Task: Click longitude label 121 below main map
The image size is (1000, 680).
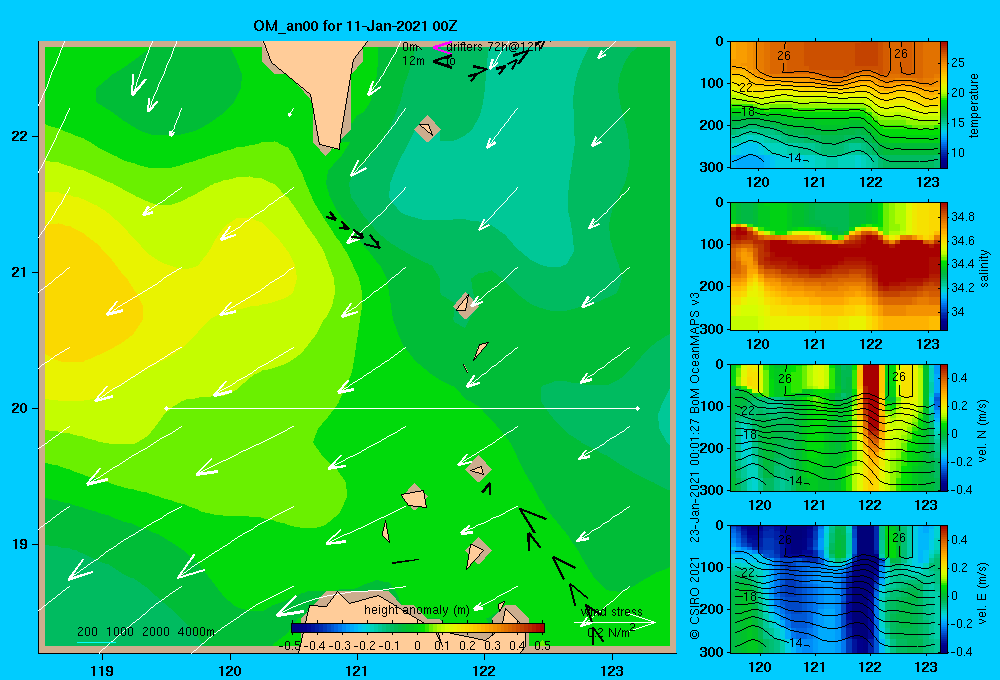Action: coord(357,670)
